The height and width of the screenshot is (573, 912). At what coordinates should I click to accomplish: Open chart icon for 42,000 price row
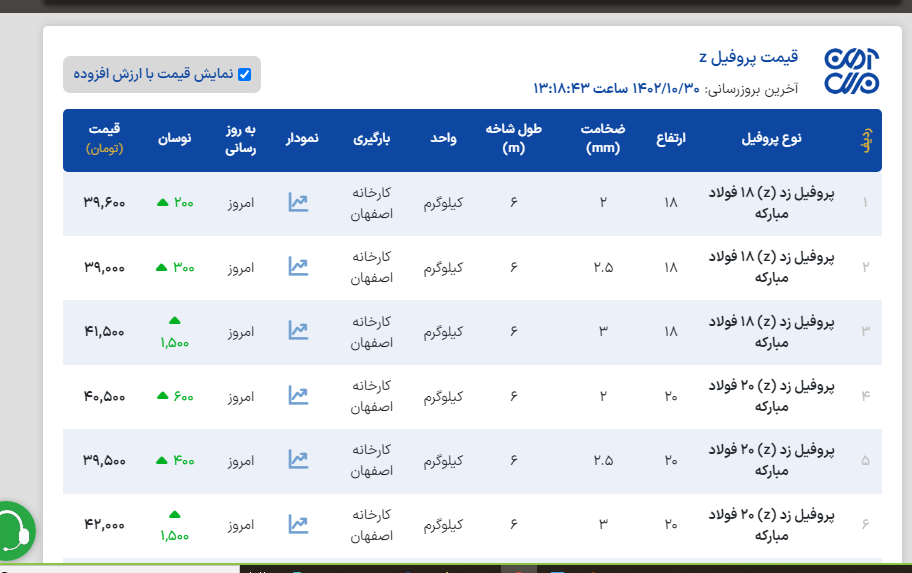tap(298, 523)
